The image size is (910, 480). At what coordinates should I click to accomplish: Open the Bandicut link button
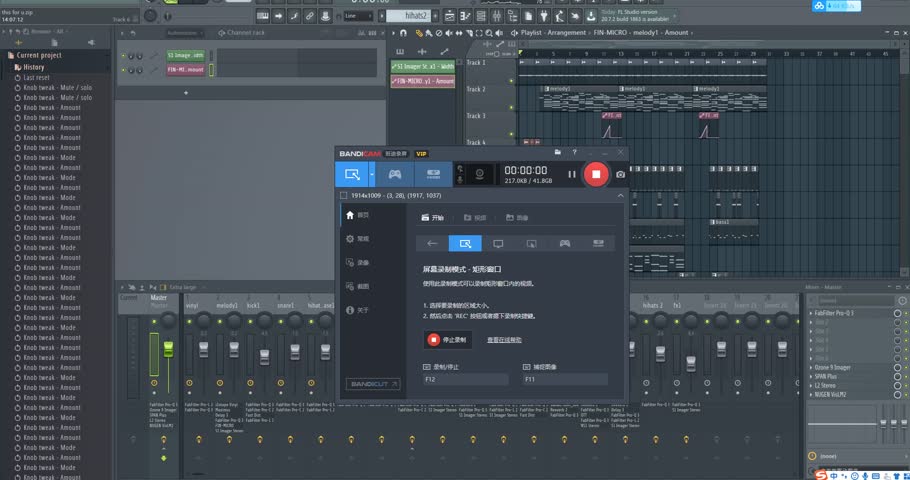[372, 384]
